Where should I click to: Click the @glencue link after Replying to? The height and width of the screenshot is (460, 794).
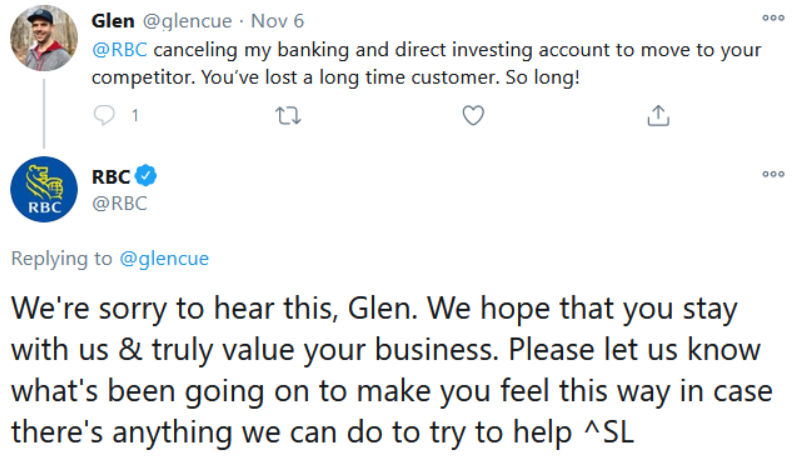click(164, 258)
